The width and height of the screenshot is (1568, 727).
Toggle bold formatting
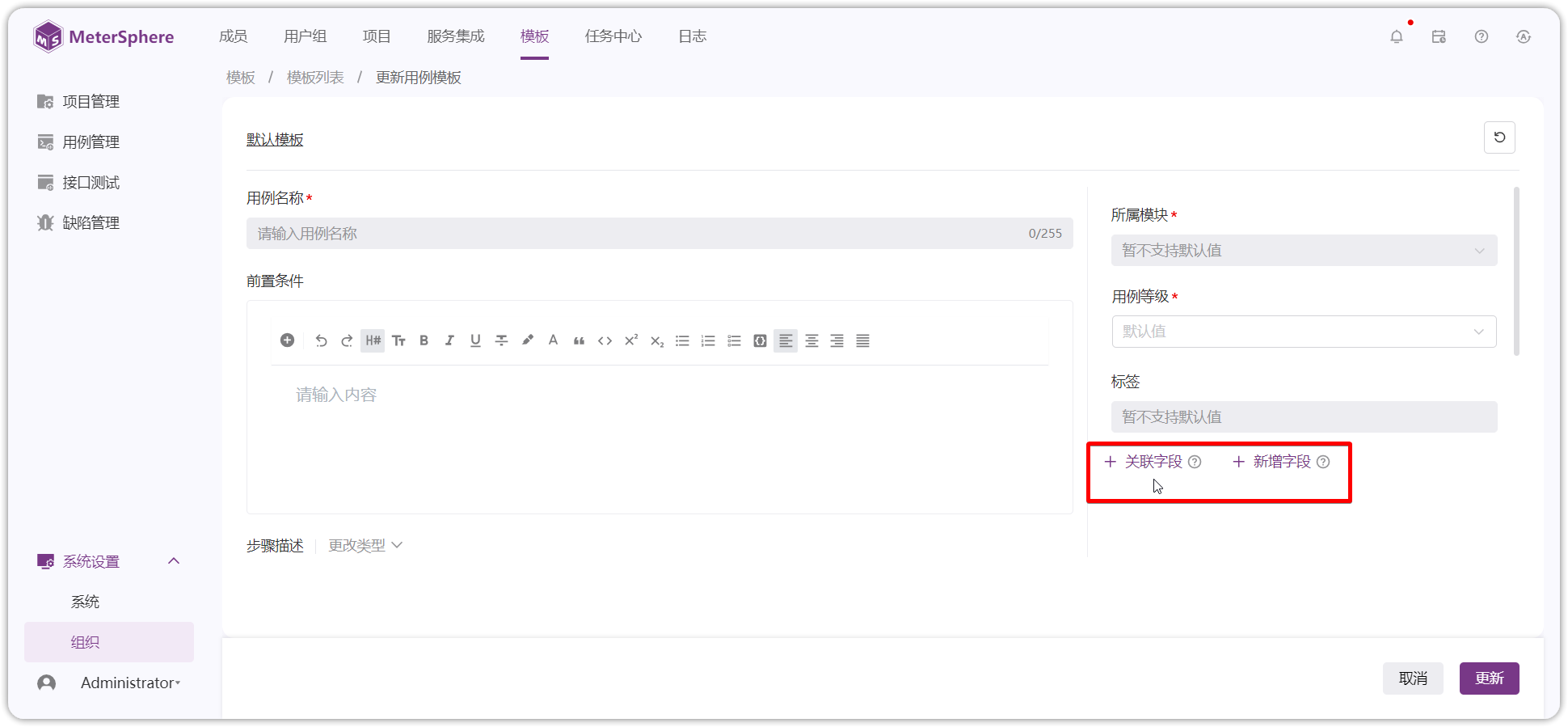[424, 340]
